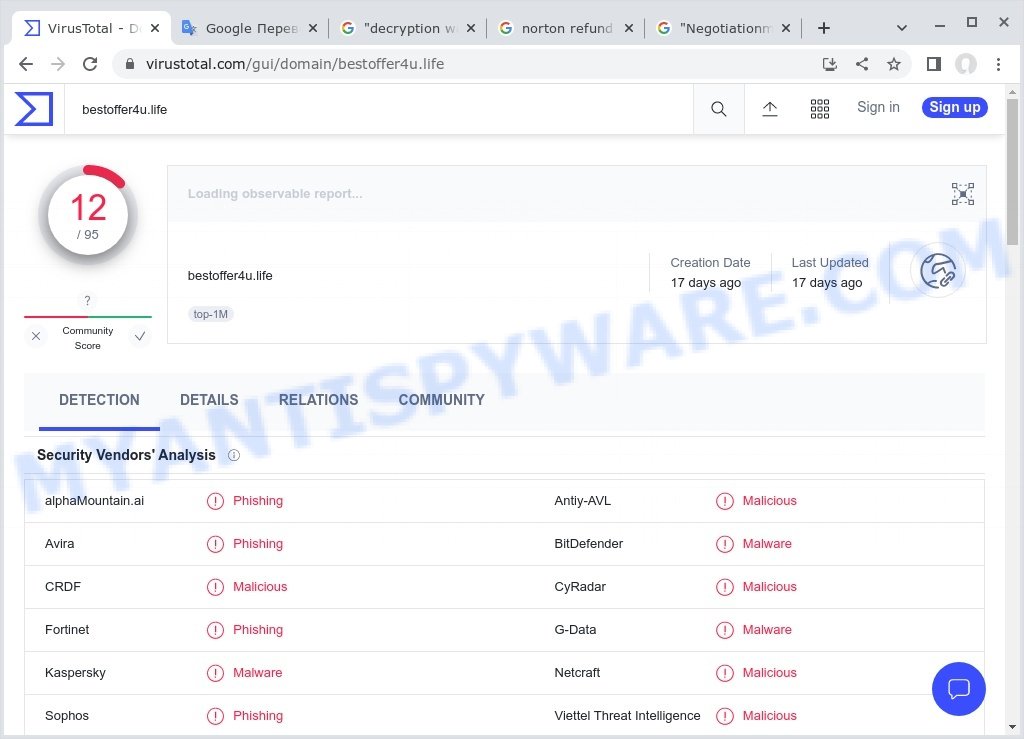The image size is (1024, 739).
Task: Click the alert icon in the Netcraft row
Action: 724,673
